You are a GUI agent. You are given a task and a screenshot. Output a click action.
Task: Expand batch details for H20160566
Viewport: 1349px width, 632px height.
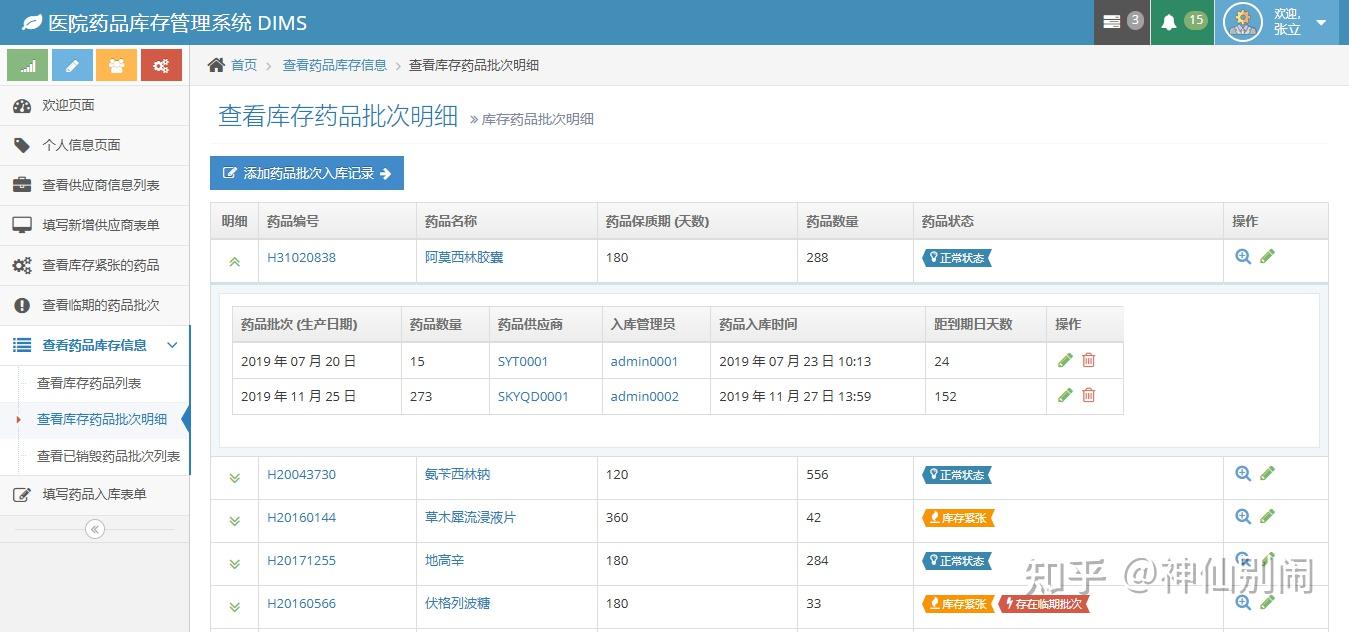coord(234,607)
